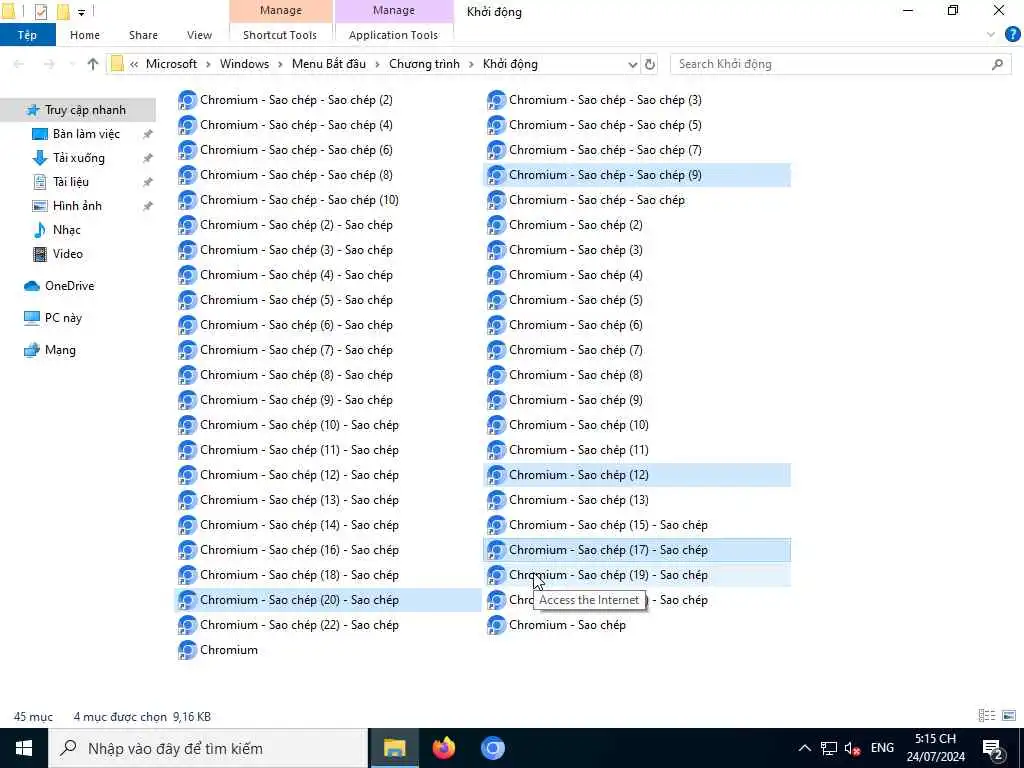Screen dimensions: 1024x768
Task: Click icon of Chromium - Sao chép - Sao chép (2)
Action: 187,100
